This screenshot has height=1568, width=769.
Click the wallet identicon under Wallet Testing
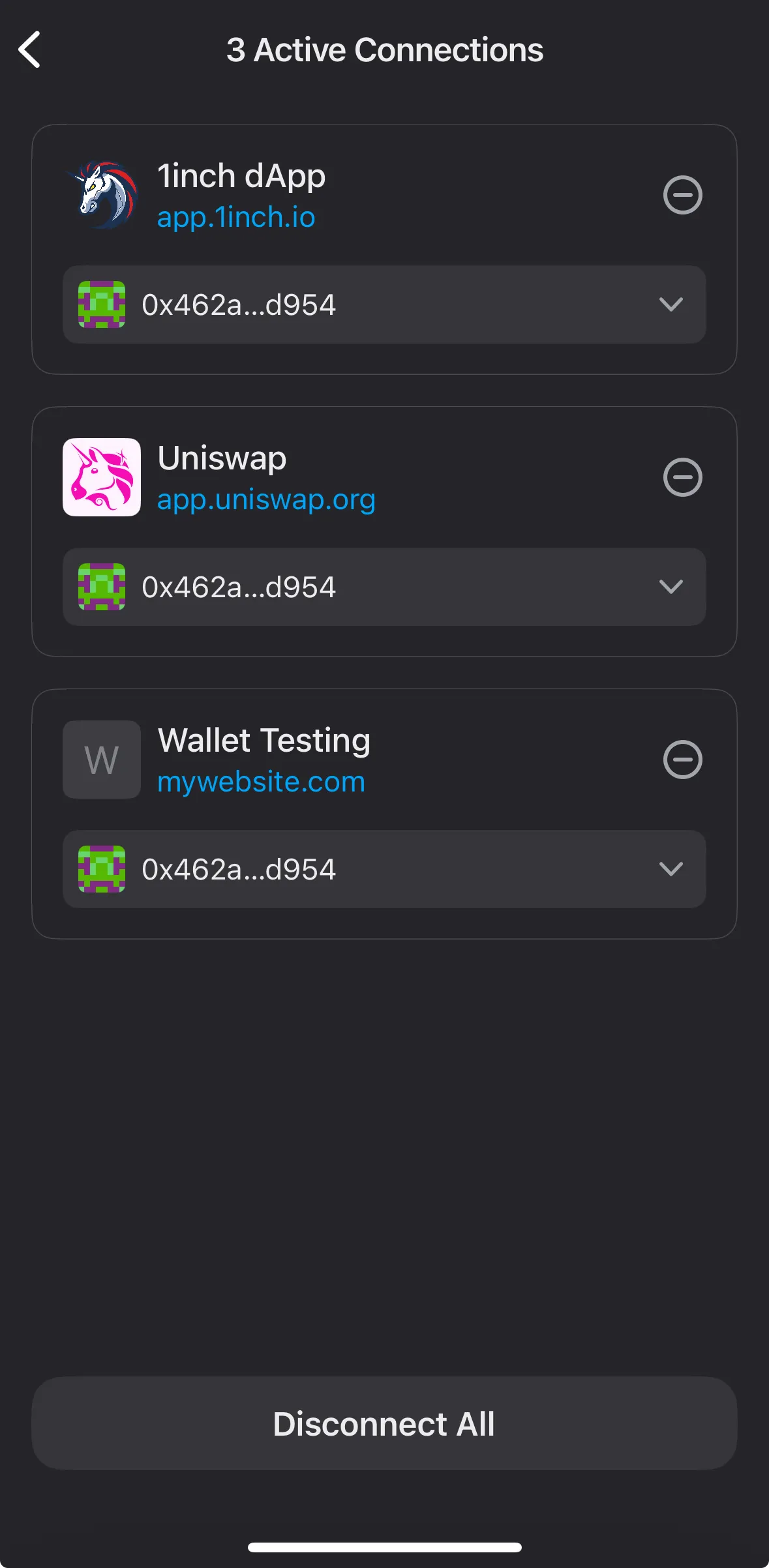click(x=102, y=869)
